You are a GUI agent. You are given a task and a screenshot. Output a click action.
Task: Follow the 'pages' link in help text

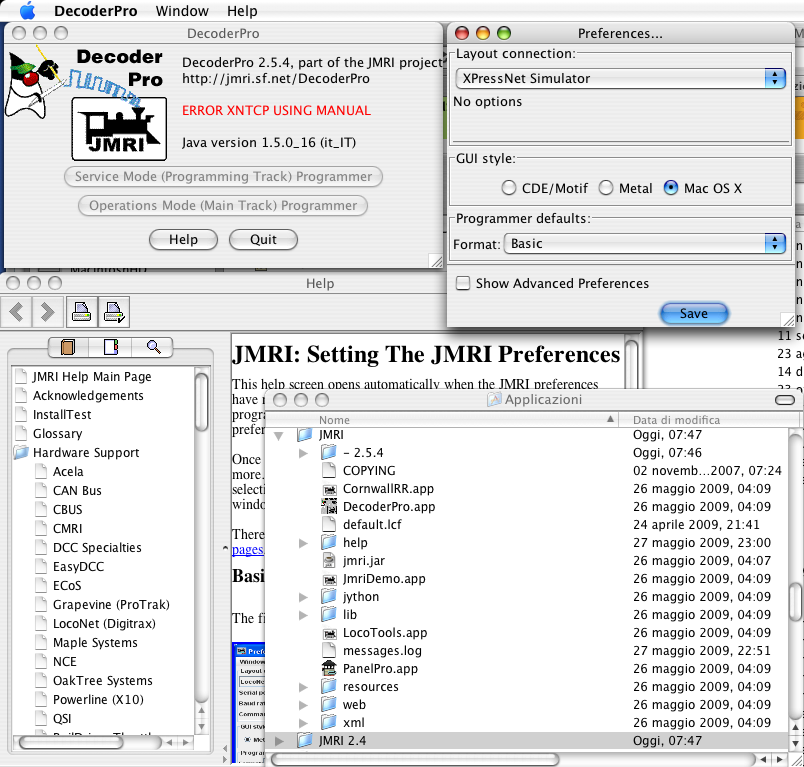[x=248, y=550]
